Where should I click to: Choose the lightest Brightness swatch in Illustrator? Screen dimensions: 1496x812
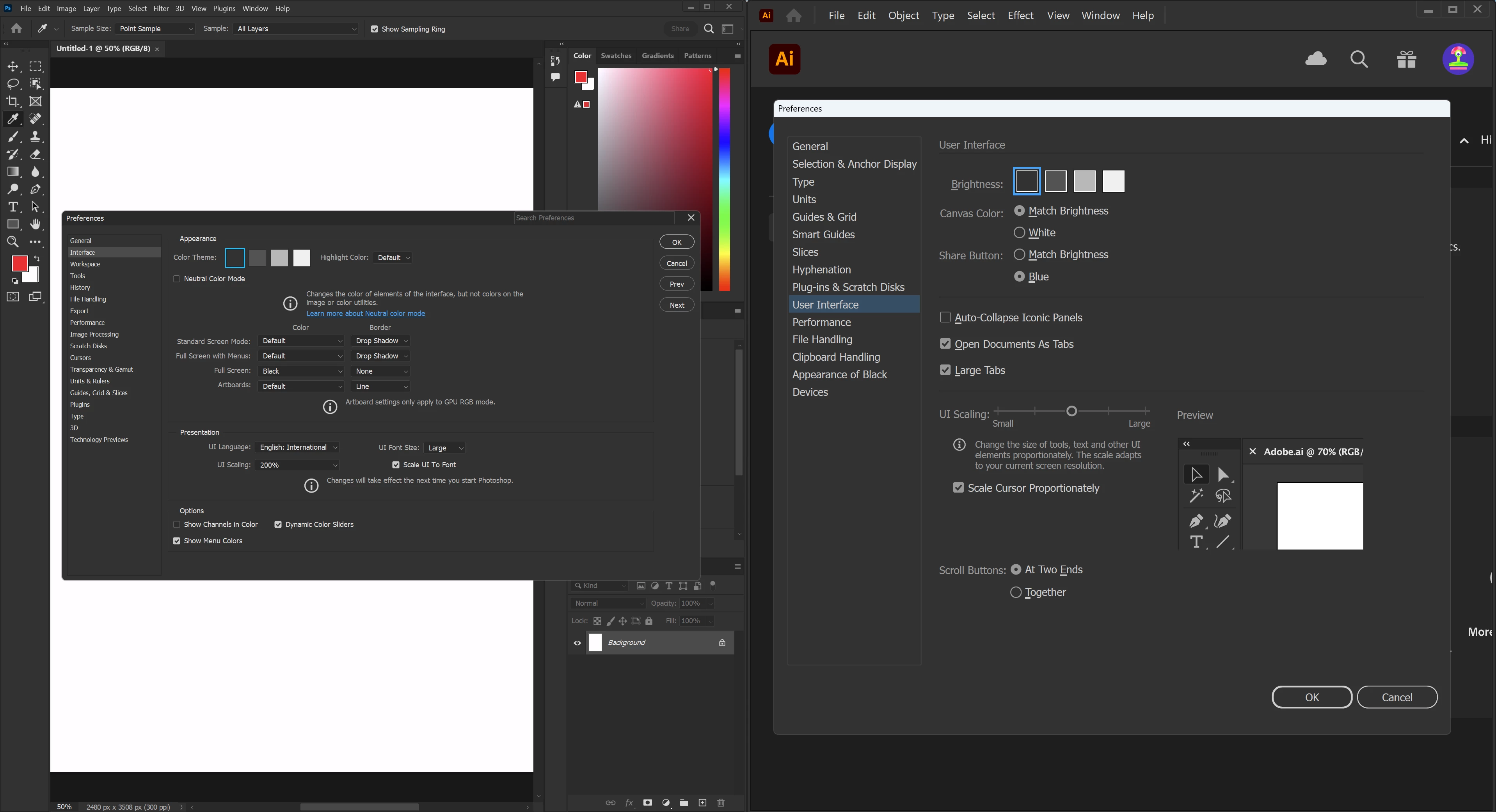coord(1113,182)
